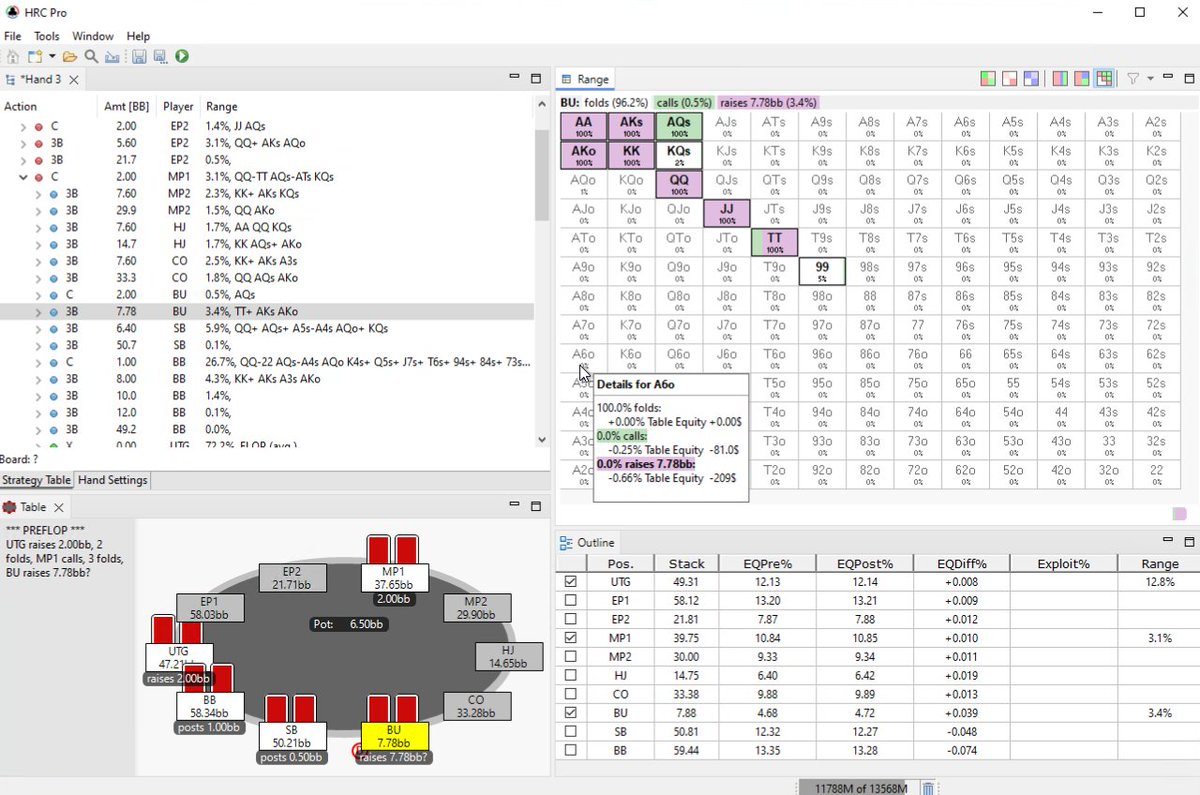Select the highlighted grid matrix view icon
This screenshot has width=1200, height=795.
coord(1104,79)
